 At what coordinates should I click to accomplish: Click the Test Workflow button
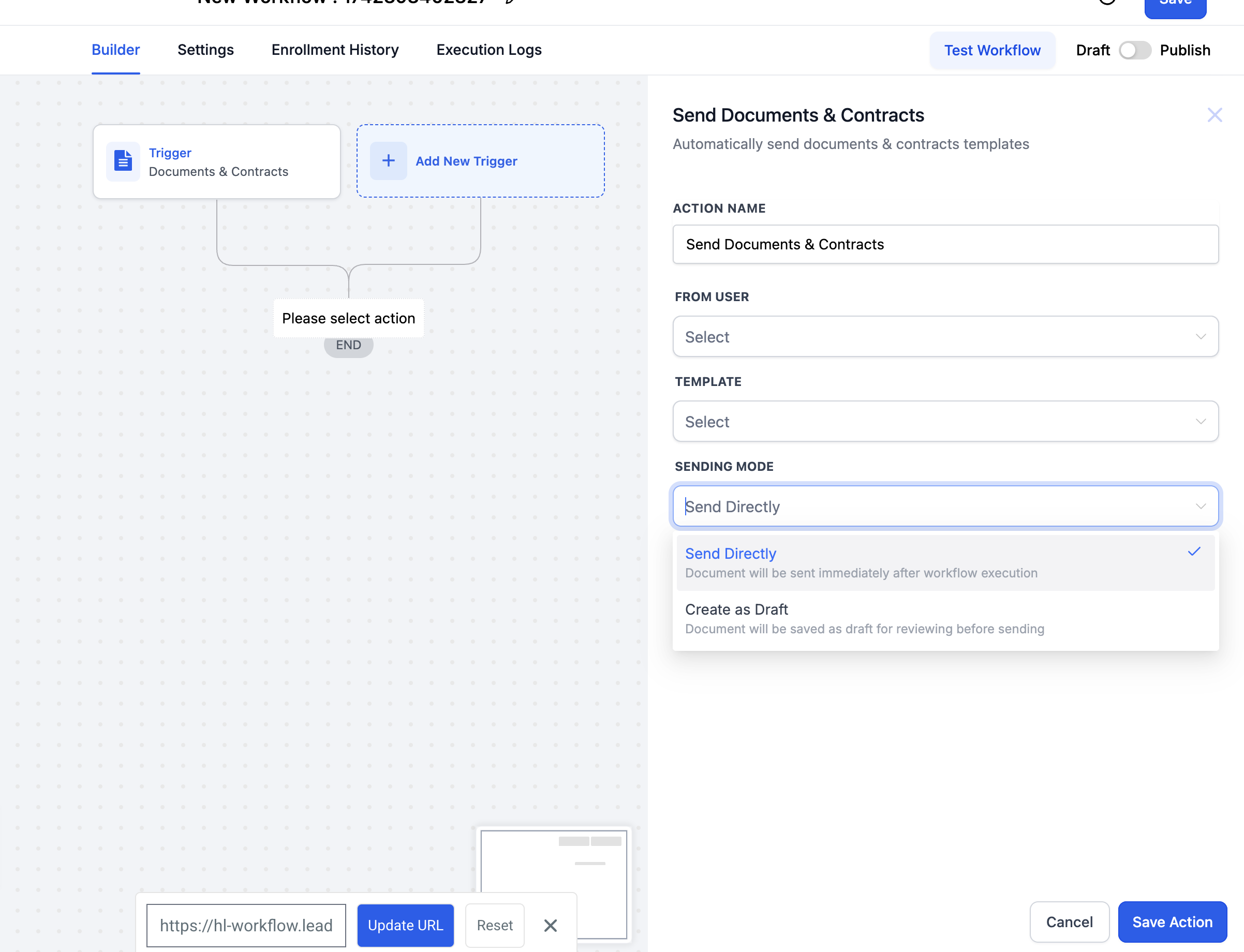(992, 50)
